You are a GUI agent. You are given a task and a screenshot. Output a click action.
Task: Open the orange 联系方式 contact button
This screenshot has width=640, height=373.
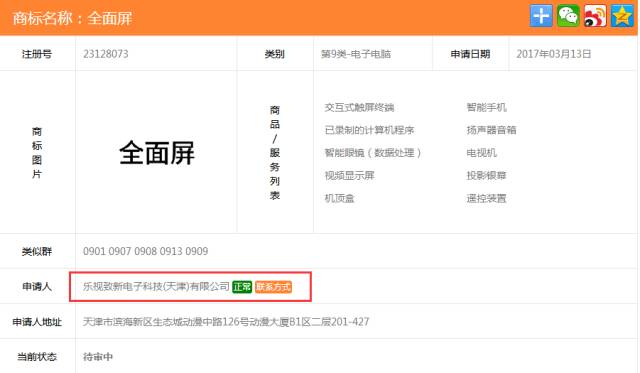click(x=273, y=287)
